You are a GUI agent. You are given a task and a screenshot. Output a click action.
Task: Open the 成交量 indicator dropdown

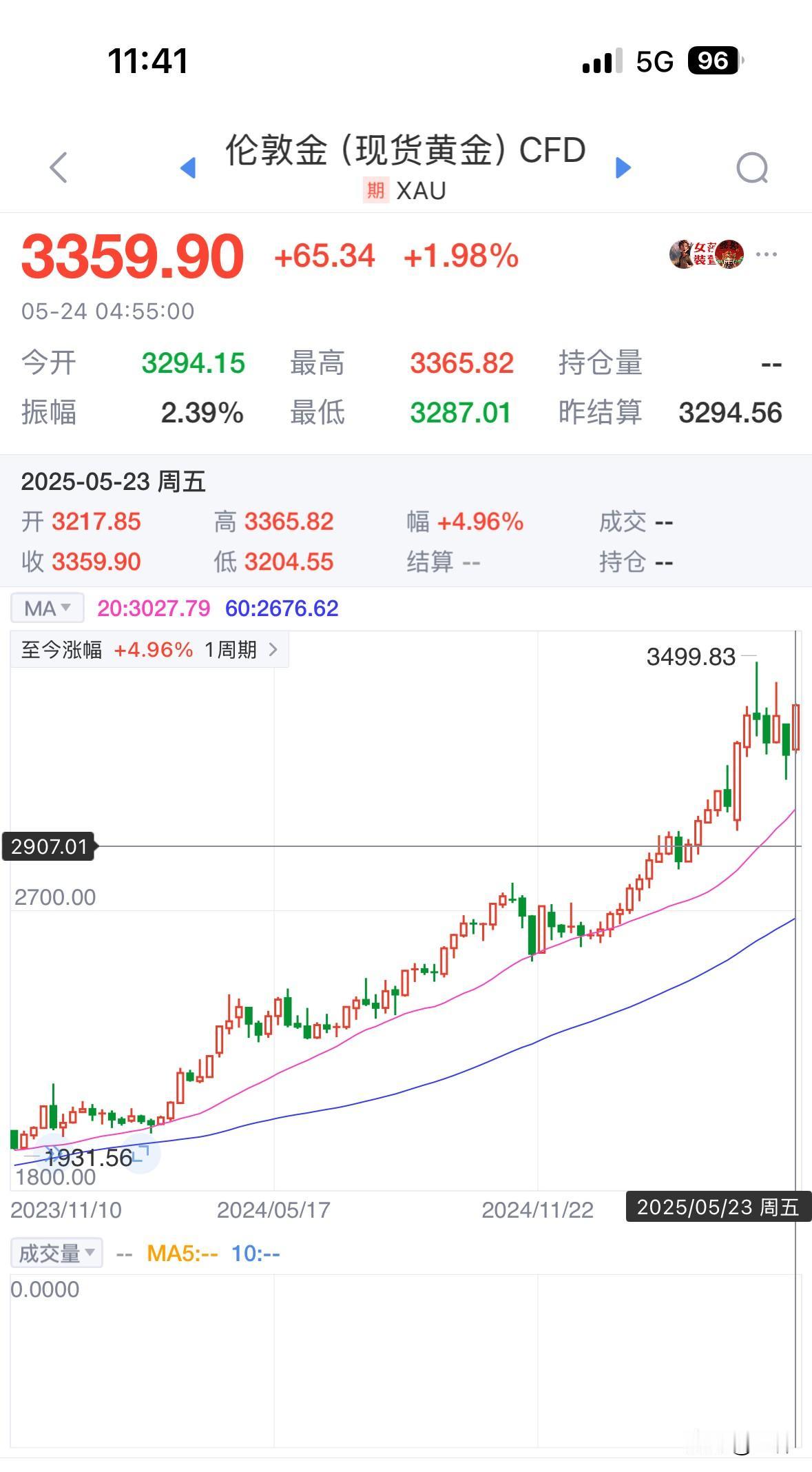[x=56, y=1253]
